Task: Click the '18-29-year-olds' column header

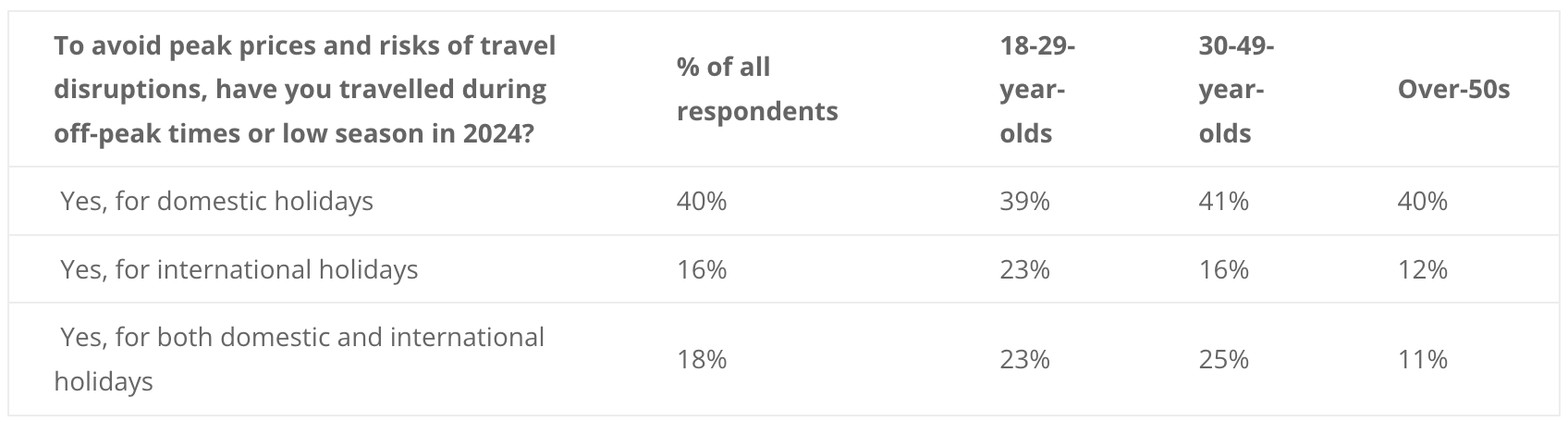Action: 1037,89
